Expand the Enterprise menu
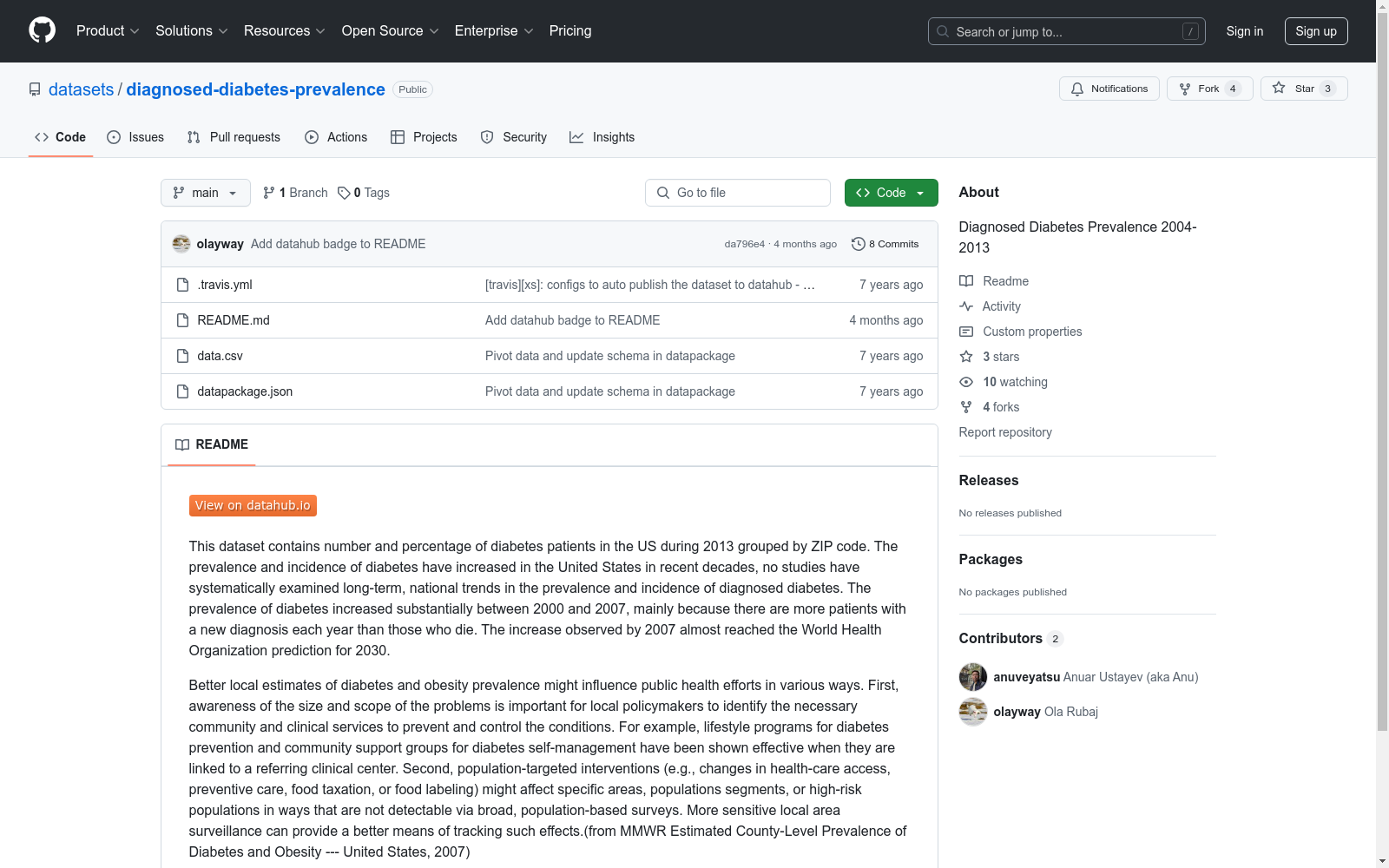The height and width of the screenshot is (868, 1389). [494, 31]
